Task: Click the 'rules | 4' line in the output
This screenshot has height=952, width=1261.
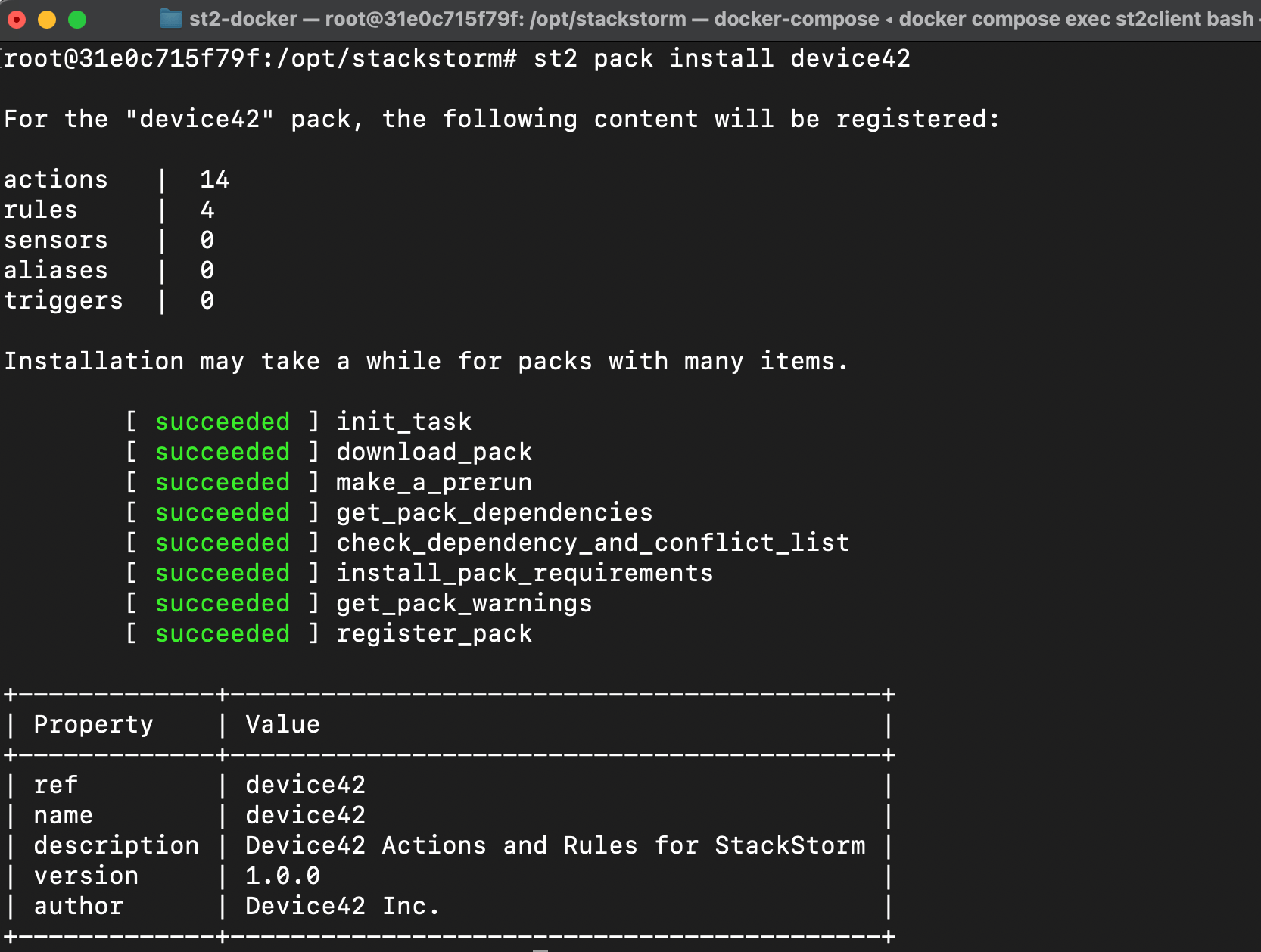Action: point(106,210)
